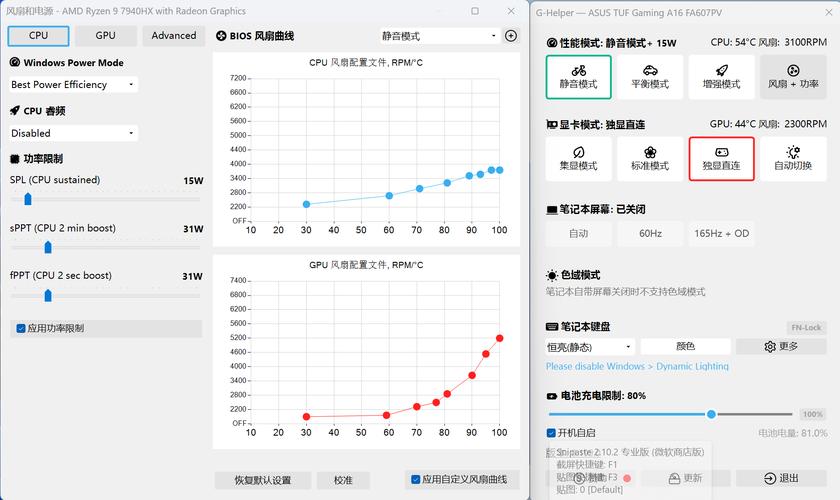Open Windows Power Mode dropdown

coord(73,85)
